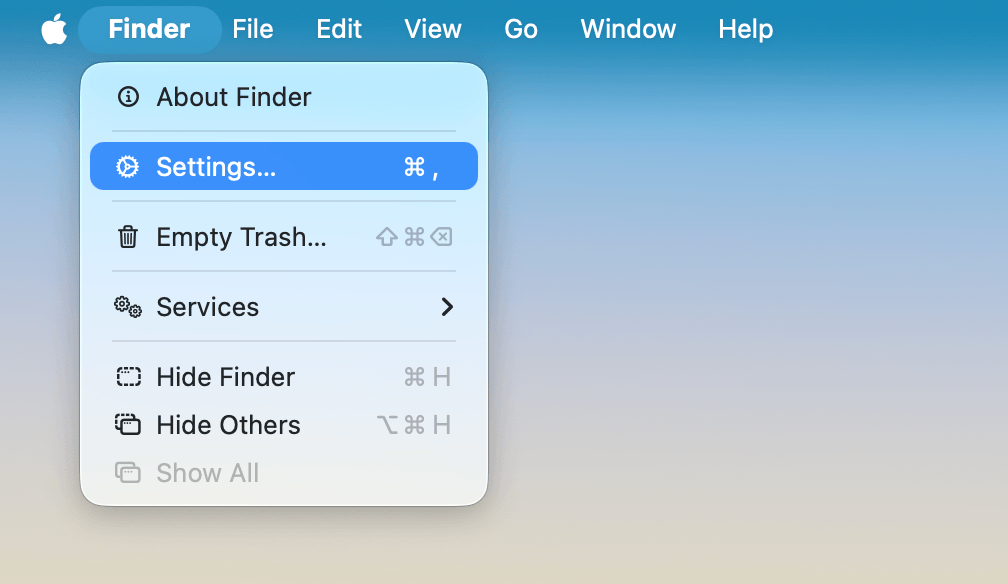Select Hide Finder
This screenshot has height=584, width=1008.
(x=225, y=377)
